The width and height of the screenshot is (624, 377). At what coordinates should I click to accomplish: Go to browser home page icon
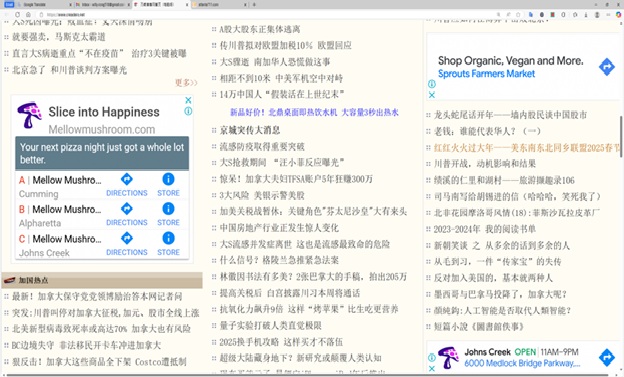(x=28, y=14)
